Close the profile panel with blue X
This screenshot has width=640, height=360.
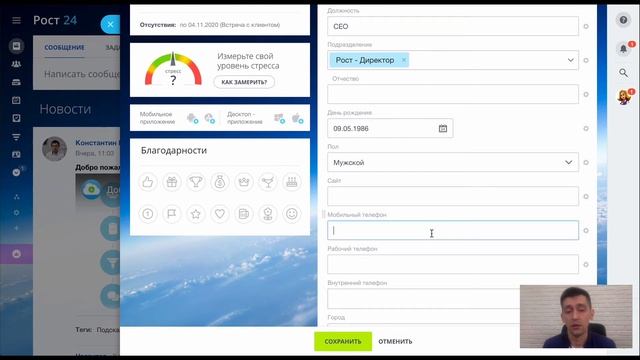click(110, 24)
